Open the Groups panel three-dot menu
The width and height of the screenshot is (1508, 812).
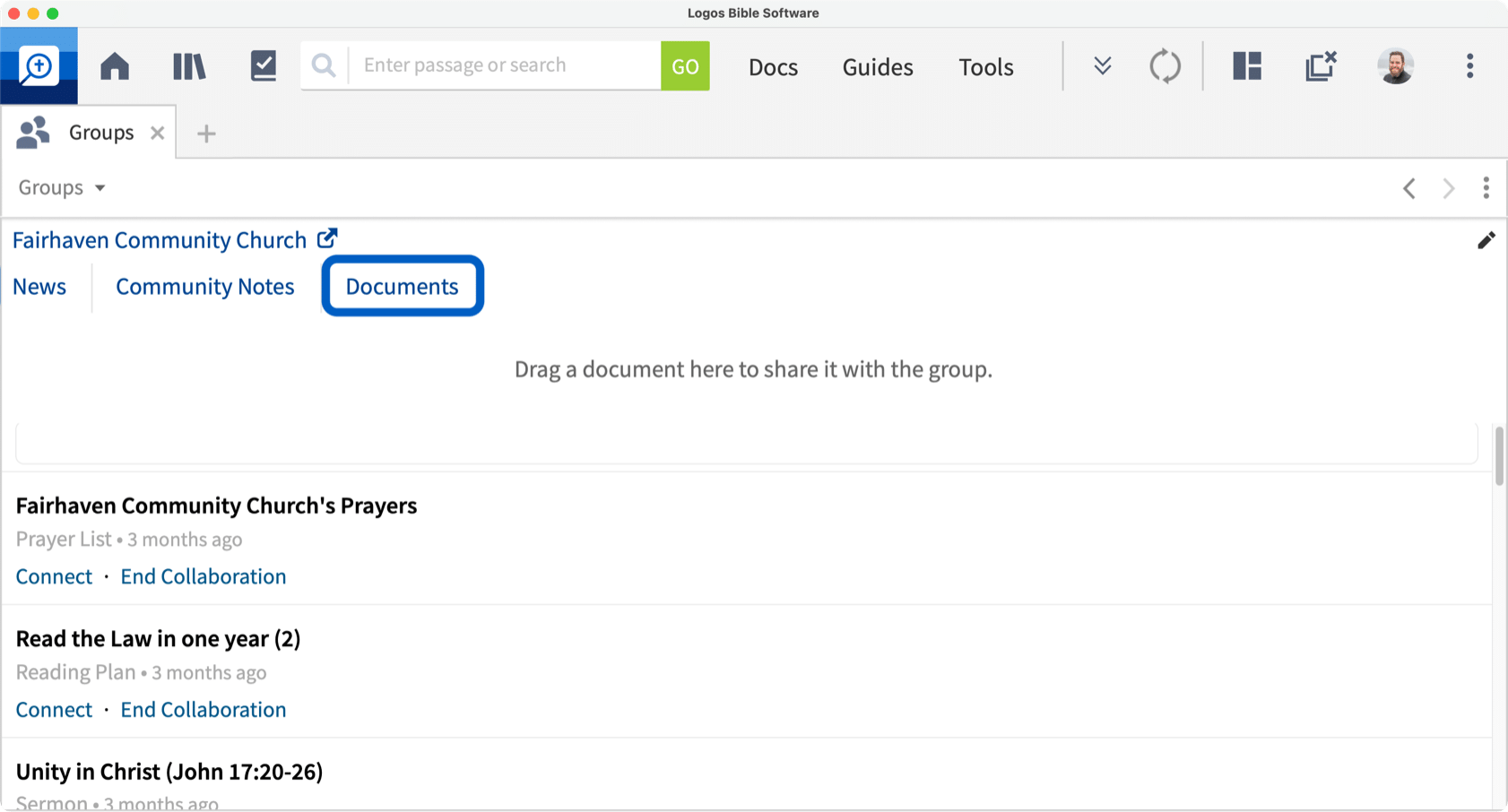1486,187
